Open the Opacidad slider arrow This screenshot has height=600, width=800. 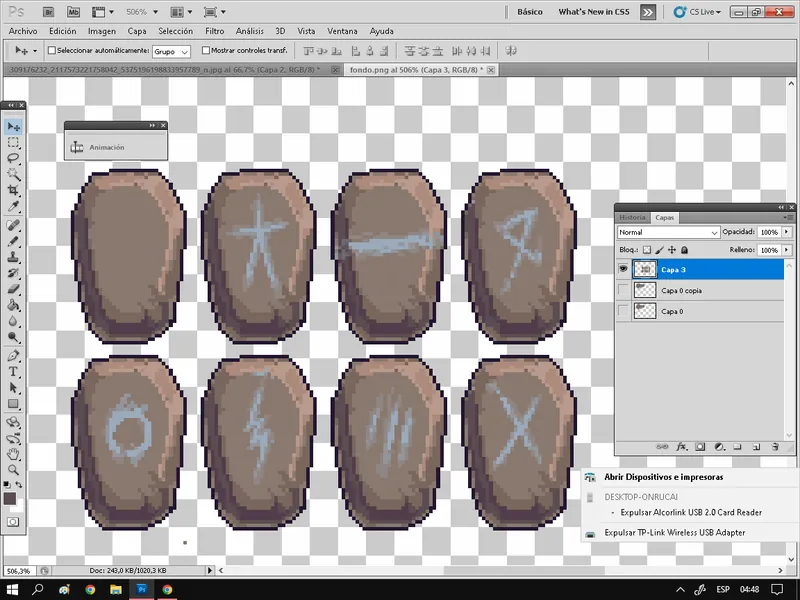click(x=786, y=232)
